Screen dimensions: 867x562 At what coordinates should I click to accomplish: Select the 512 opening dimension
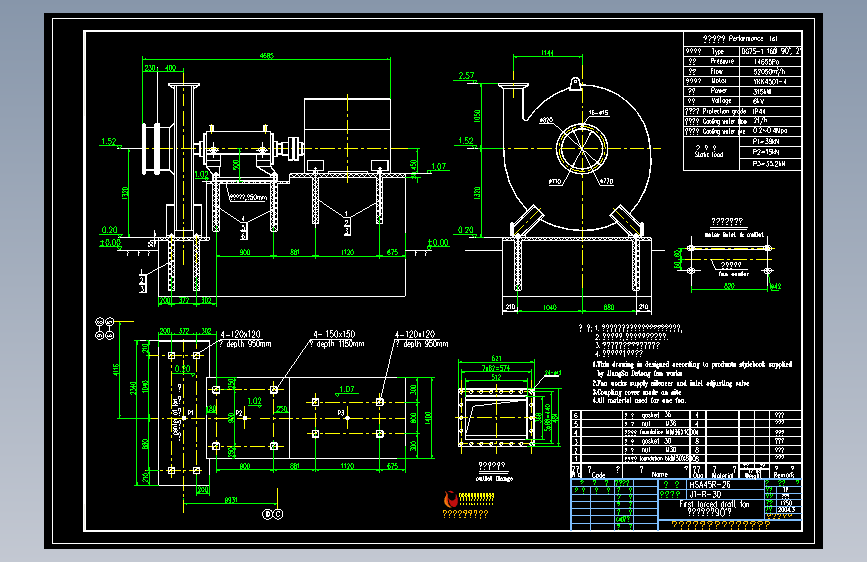pyautogui.click(x=496, y=377)
